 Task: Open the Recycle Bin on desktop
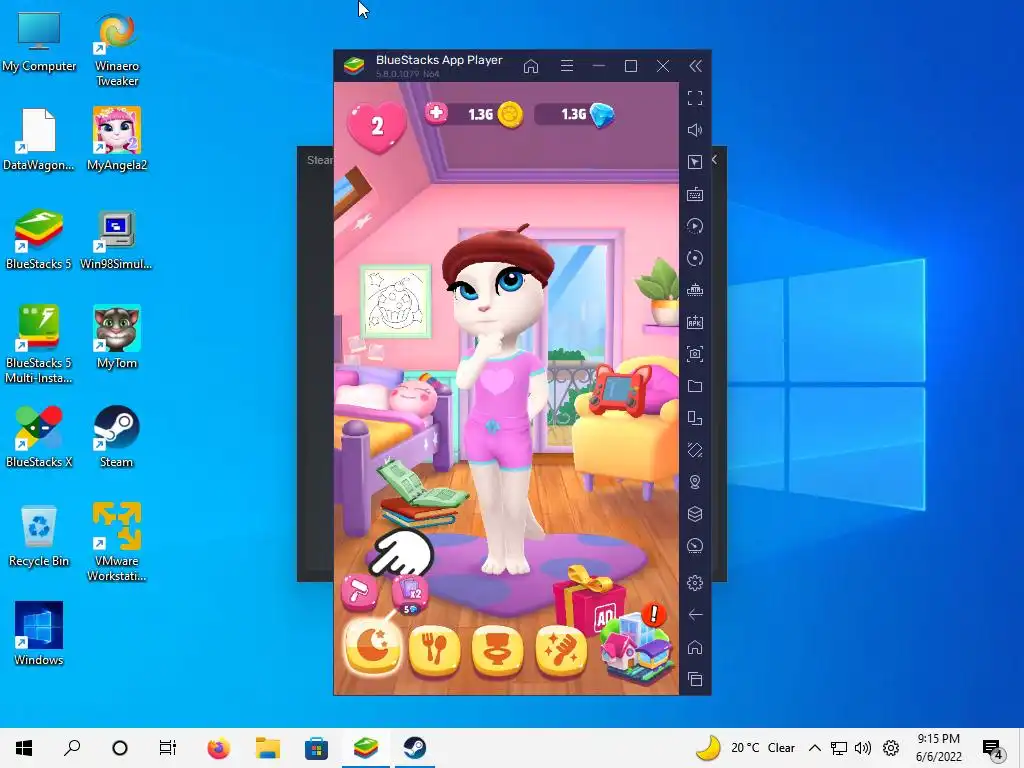tap(39, 536)
